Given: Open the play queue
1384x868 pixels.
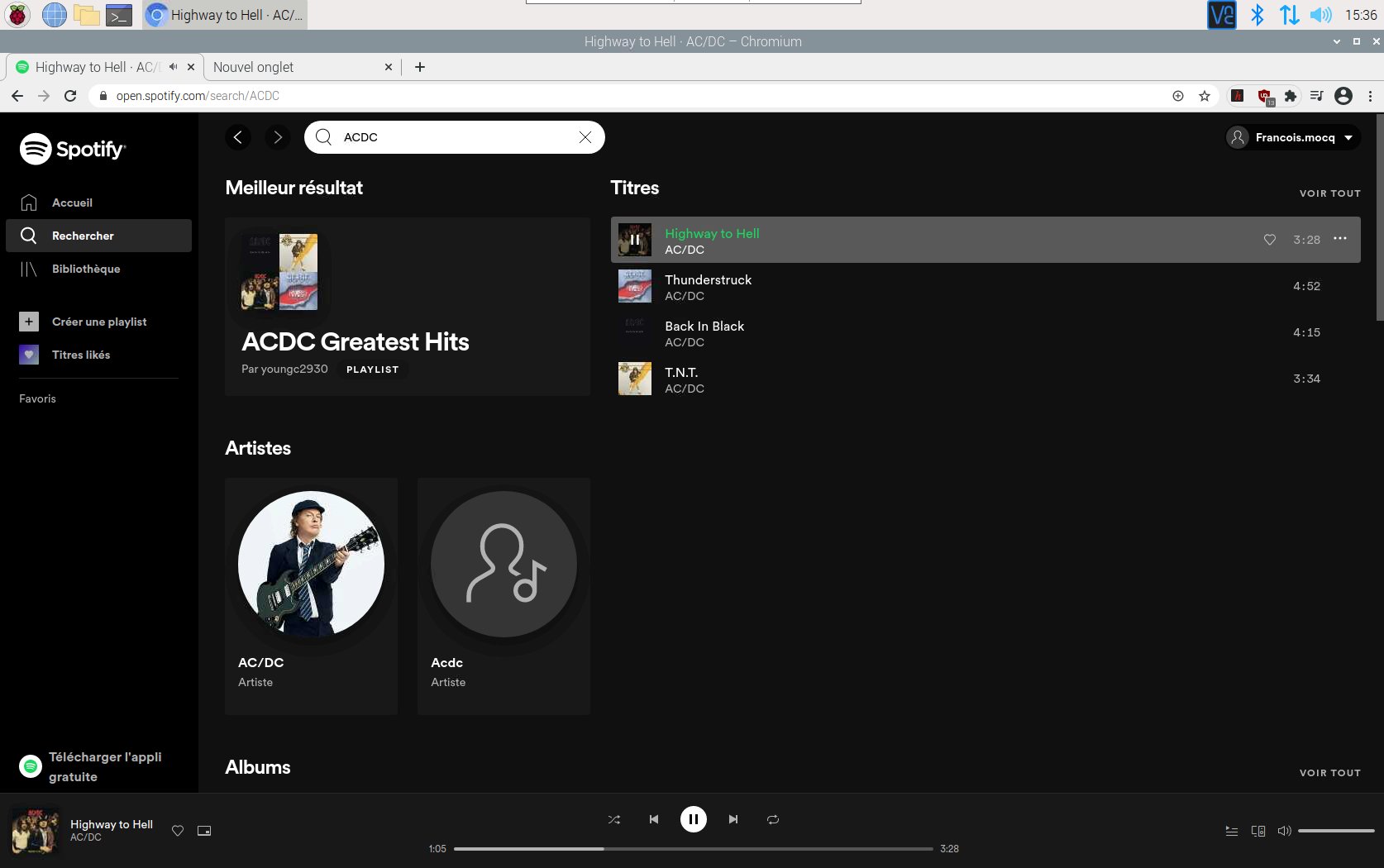Looking at the screenshot, I should coord(1232,831).
